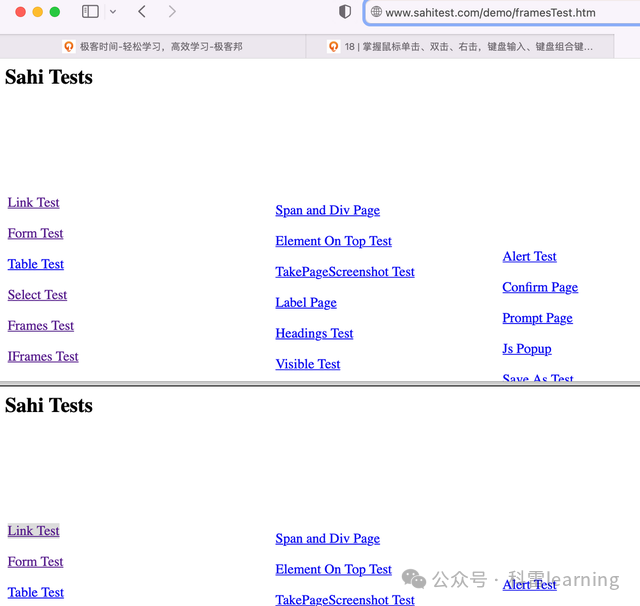The image size is (640, 606).
Task: Open Js Popup in top frame
Action: click(527, 349)
